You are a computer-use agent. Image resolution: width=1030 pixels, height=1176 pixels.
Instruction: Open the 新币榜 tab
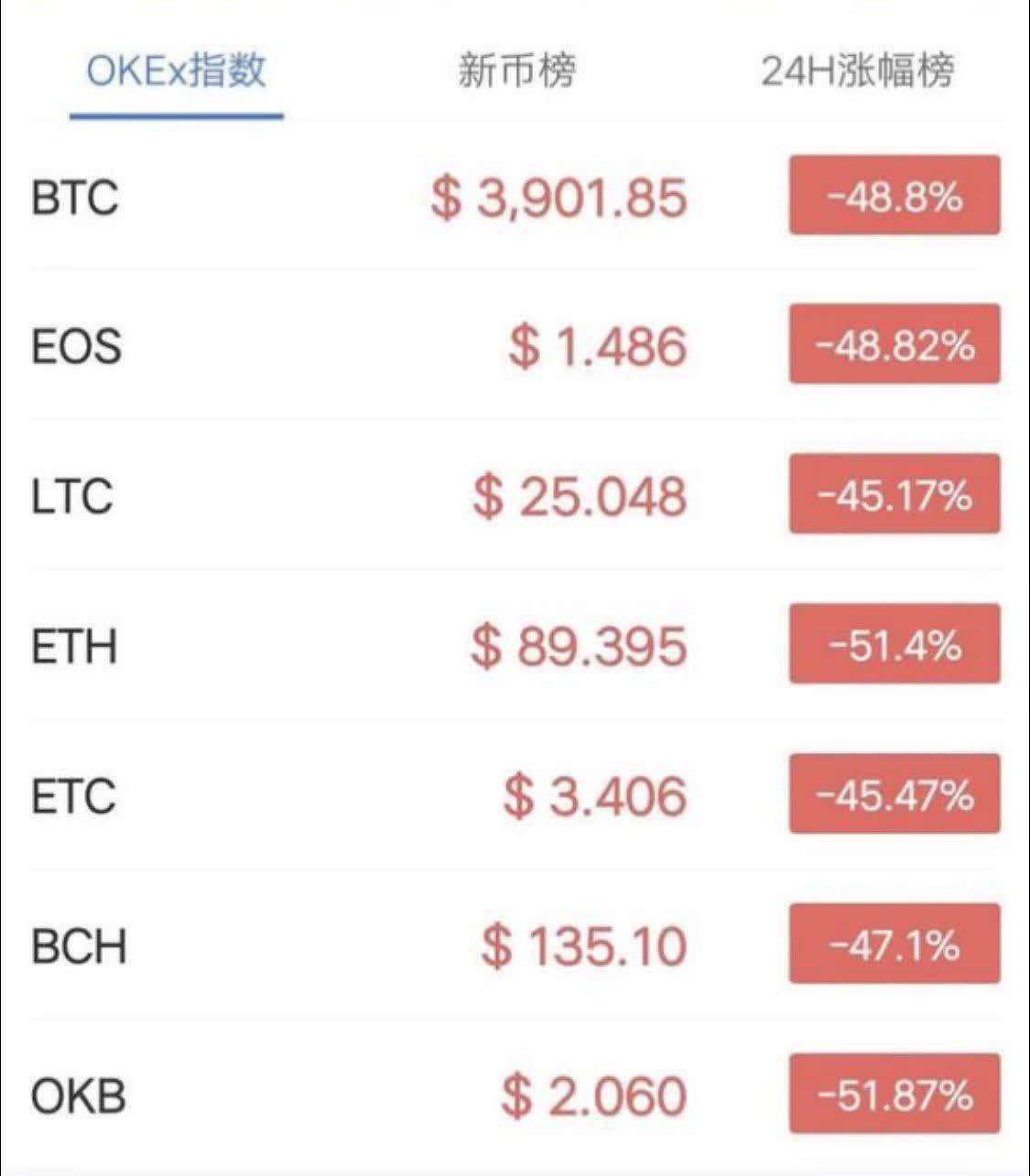tap(516, 70)
